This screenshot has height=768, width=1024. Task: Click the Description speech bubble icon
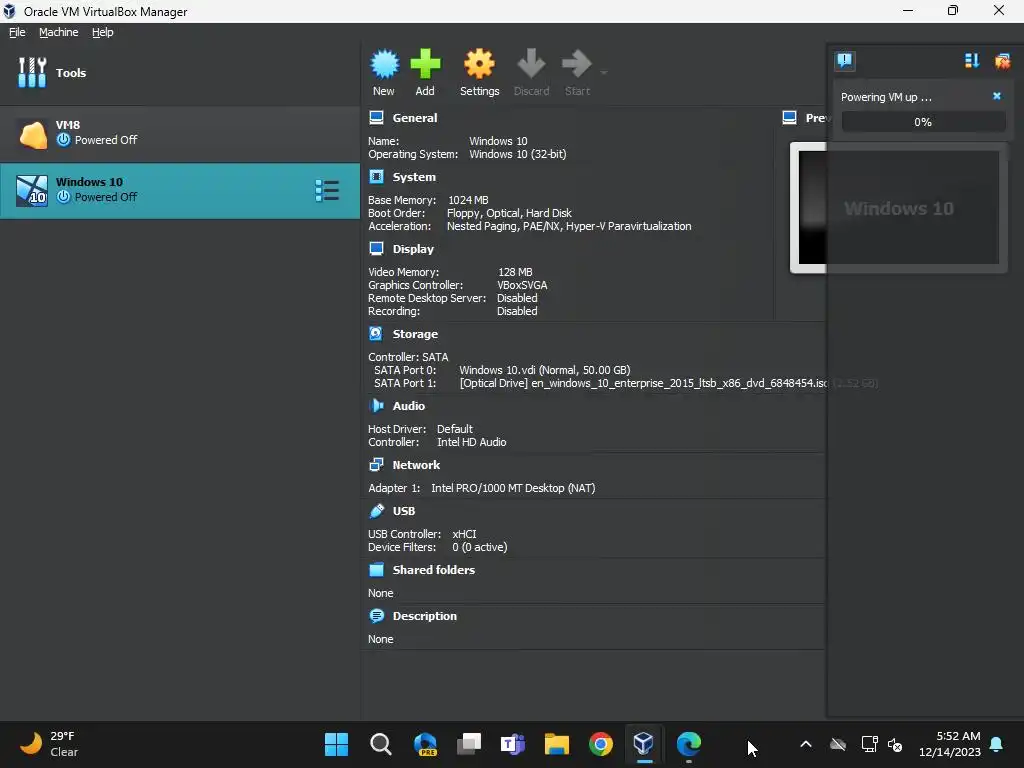(x=376, y=616)
